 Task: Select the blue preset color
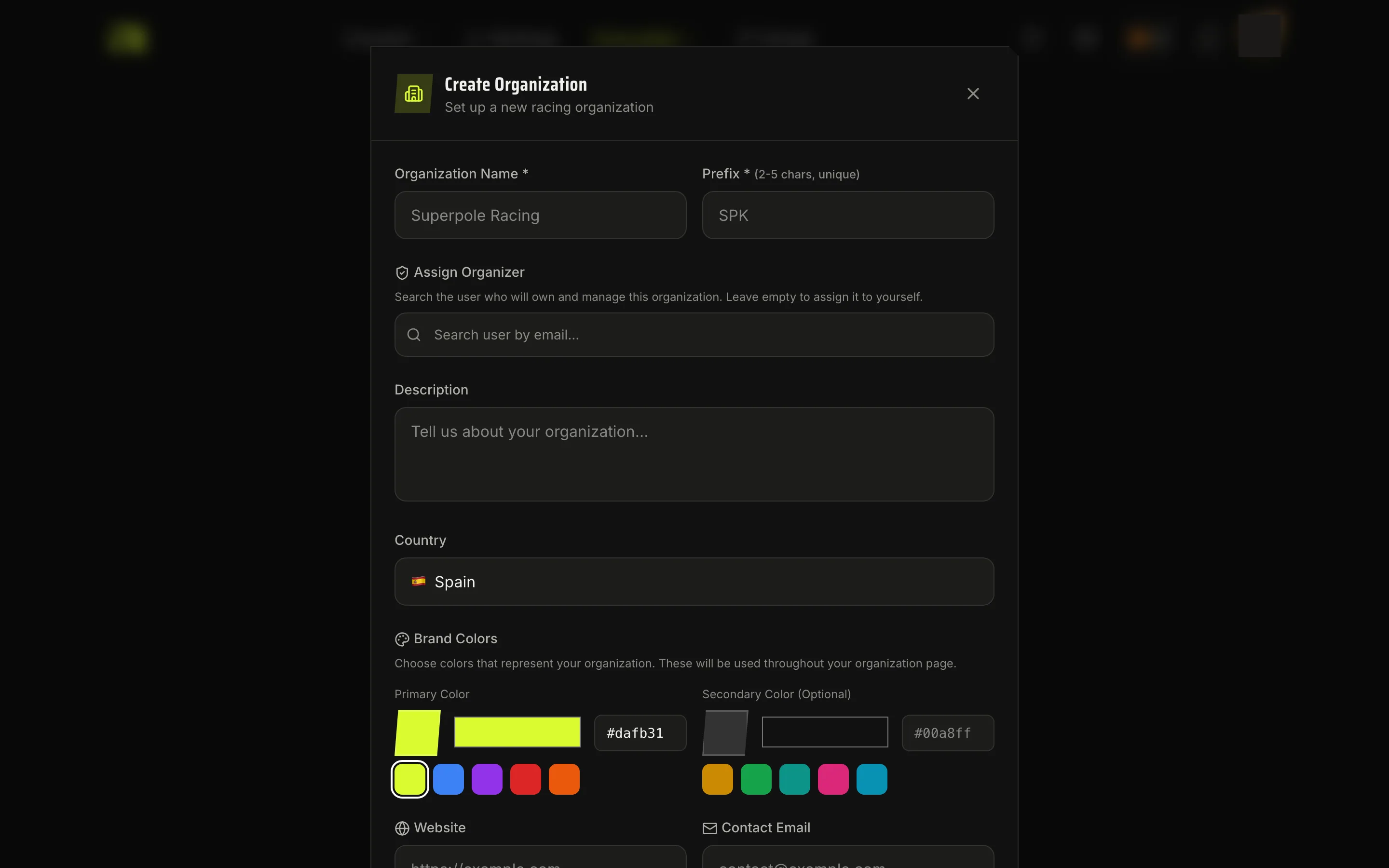[448, 779]
